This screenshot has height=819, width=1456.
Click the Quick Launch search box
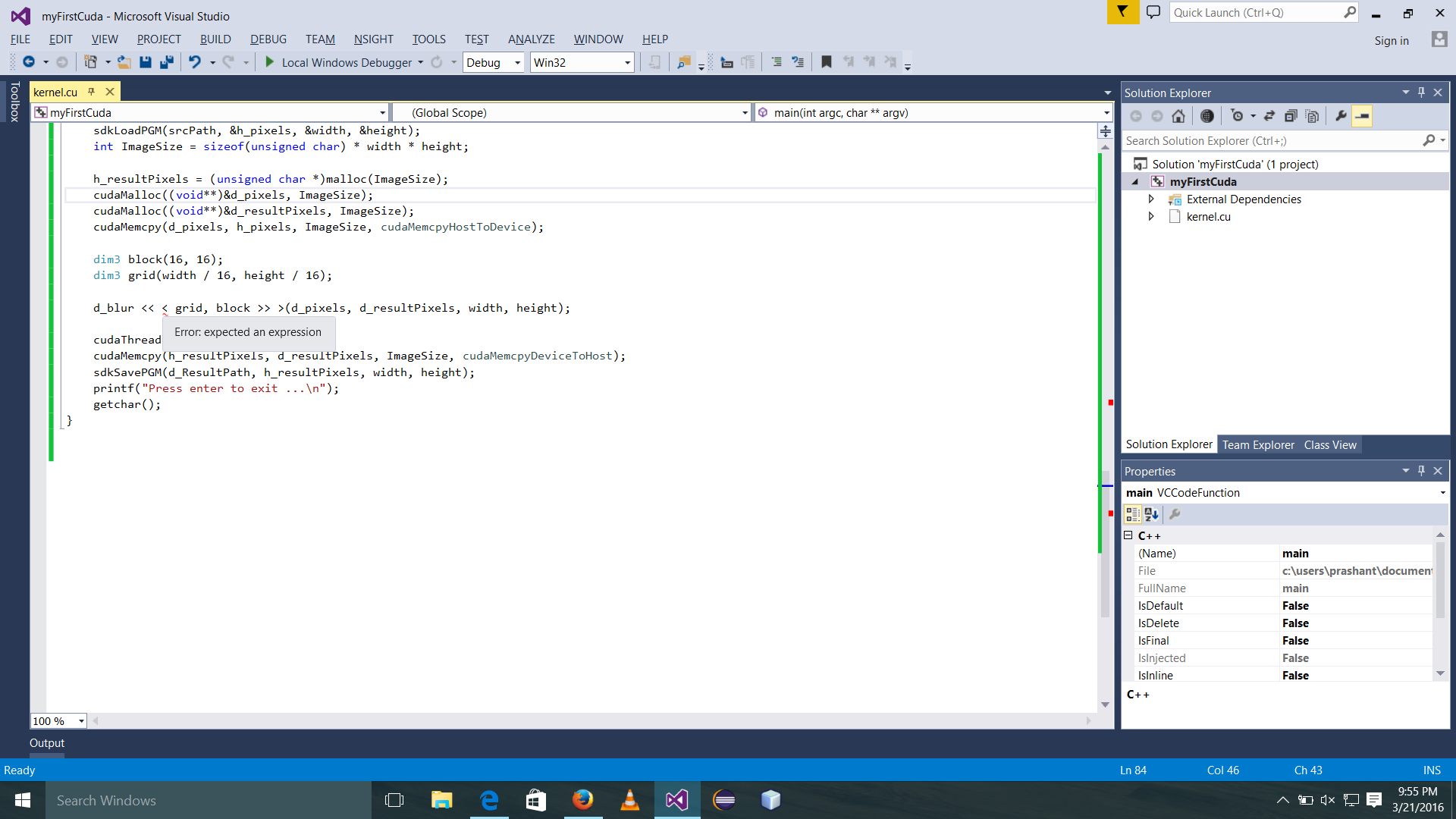(1265, 12)
